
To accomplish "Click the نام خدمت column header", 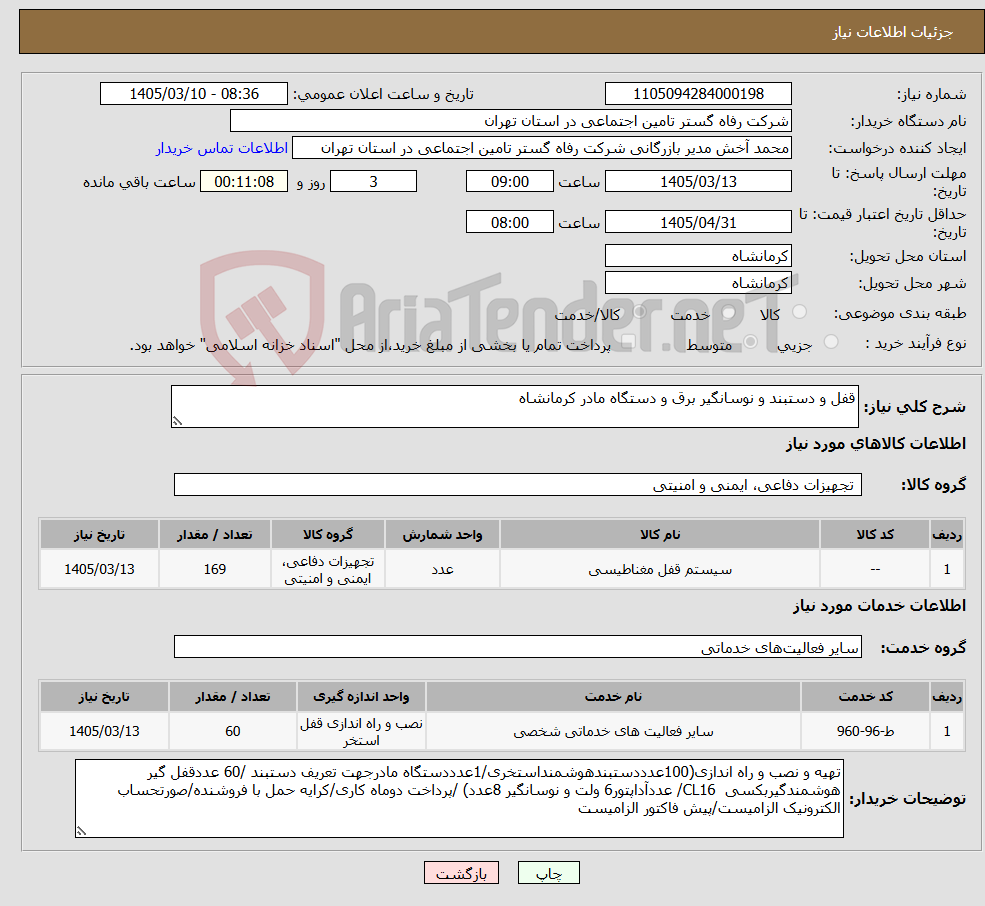I will click(613, 697).
